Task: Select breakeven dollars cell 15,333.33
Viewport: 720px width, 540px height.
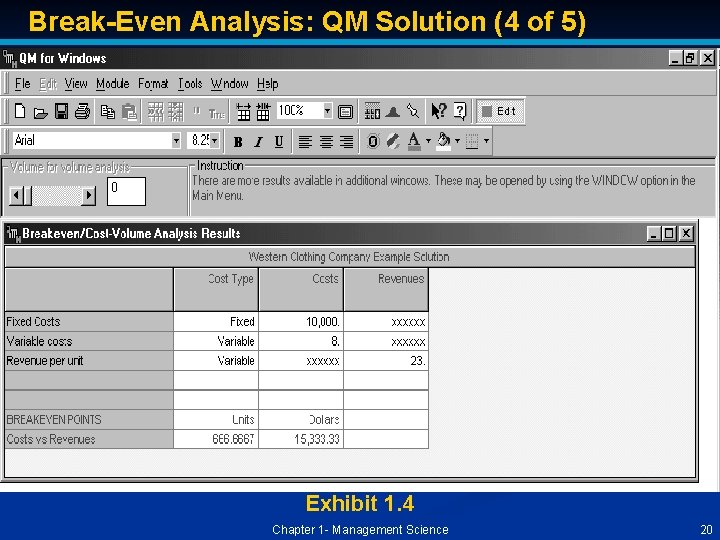Action: tap(301, 439)
